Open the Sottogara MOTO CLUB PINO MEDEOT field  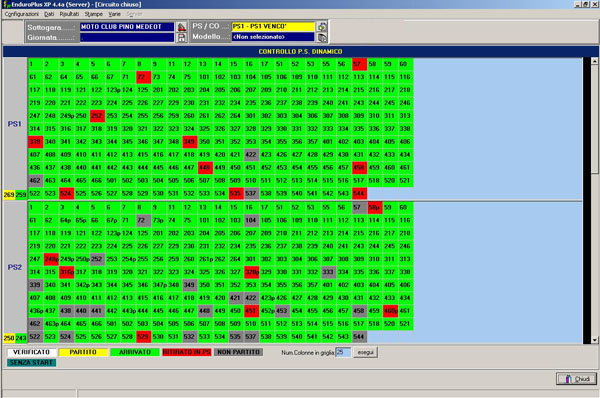[x=127, y=27]
